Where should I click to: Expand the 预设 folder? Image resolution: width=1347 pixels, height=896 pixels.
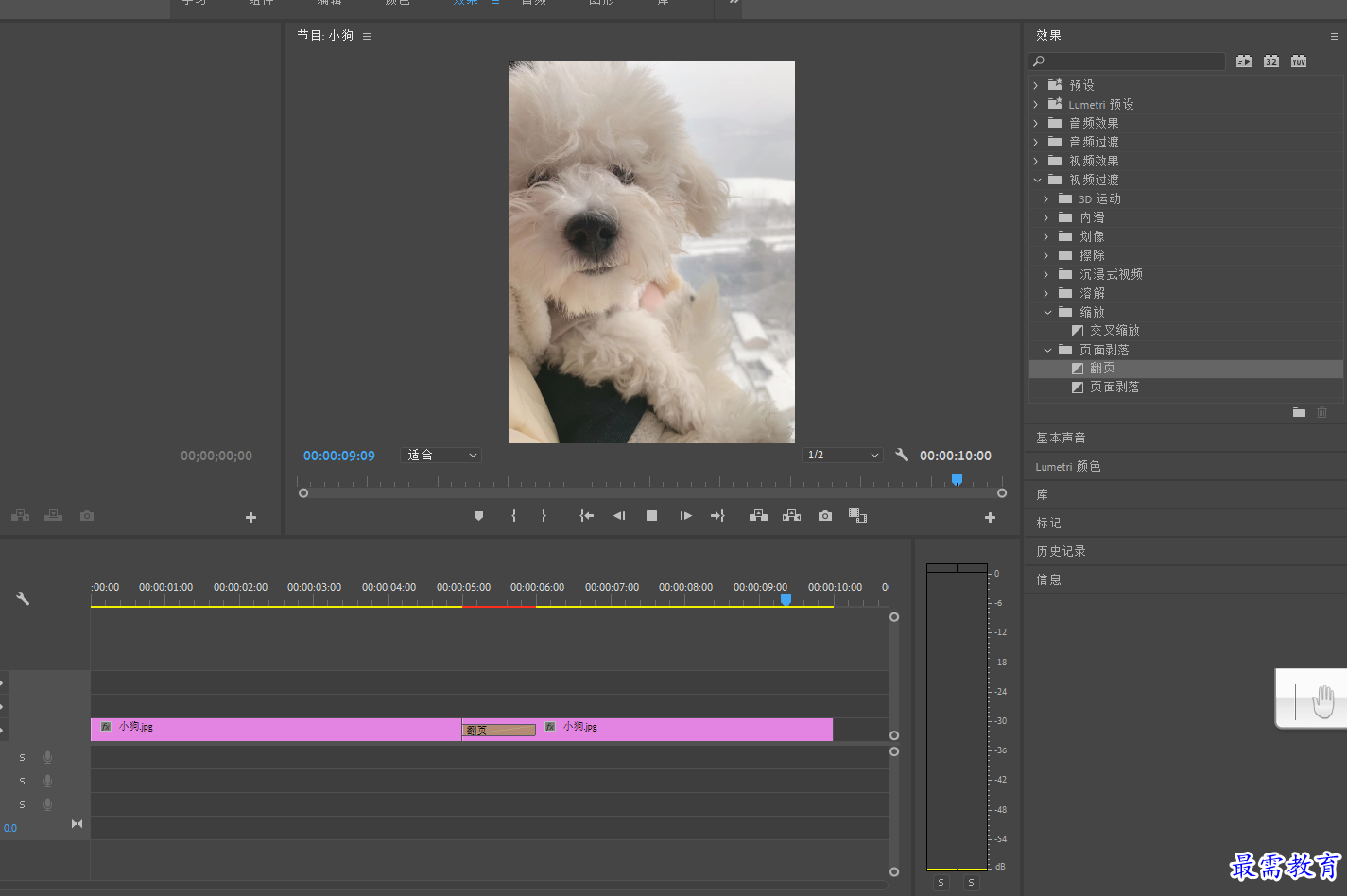[x=1036, y=85]
